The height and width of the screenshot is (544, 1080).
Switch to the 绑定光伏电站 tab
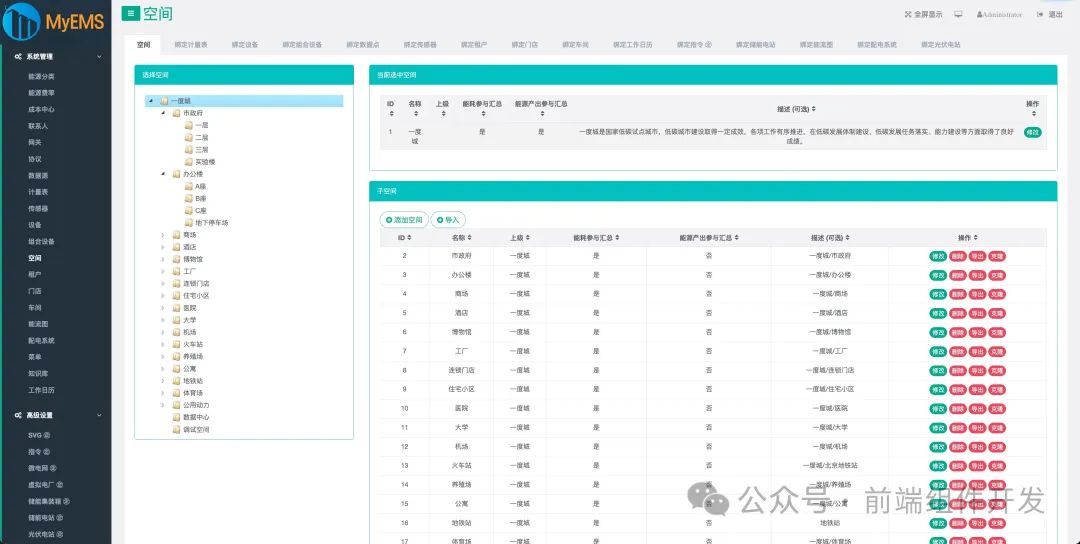click(940, 45)
